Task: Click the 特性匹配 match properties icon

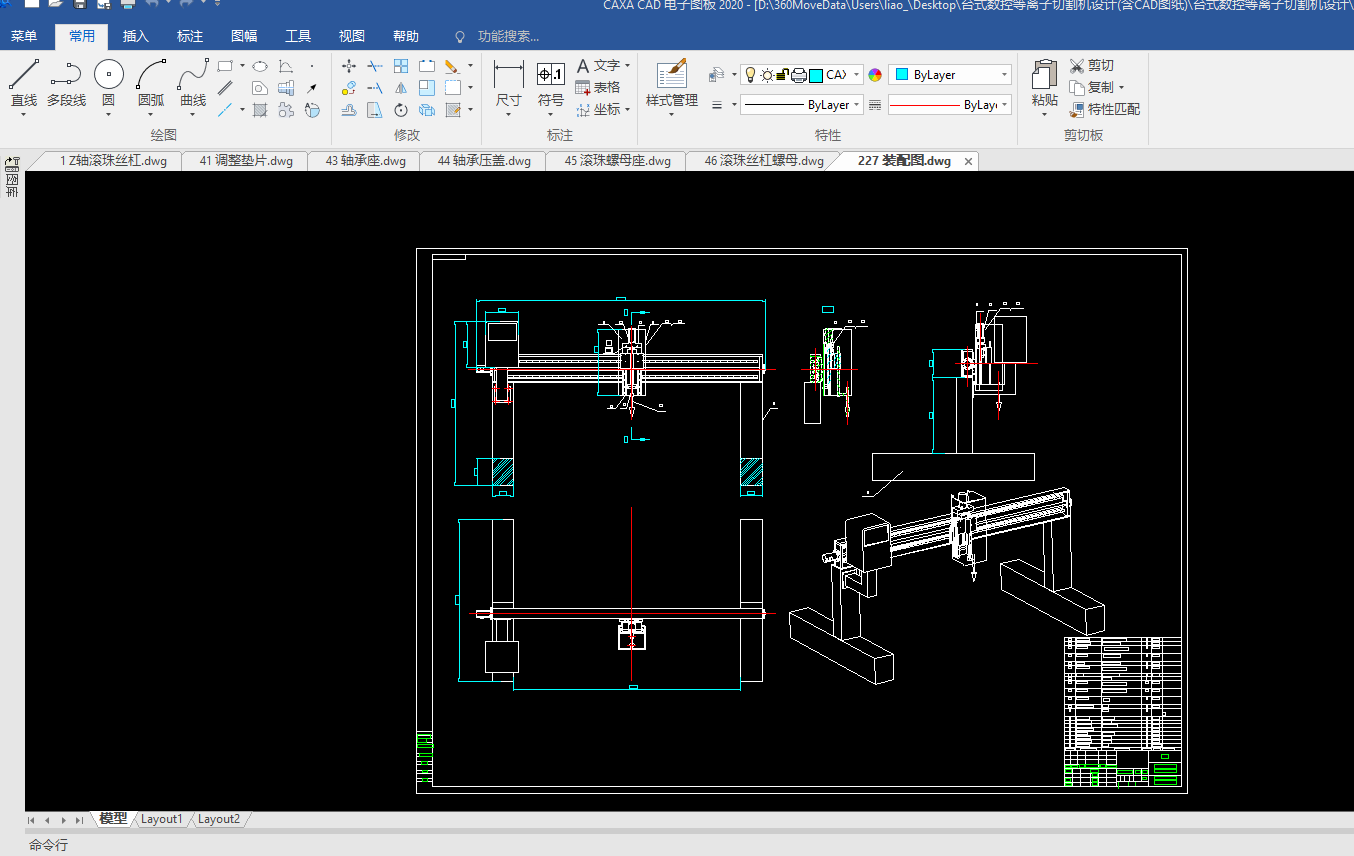Action: [1077, 109]
